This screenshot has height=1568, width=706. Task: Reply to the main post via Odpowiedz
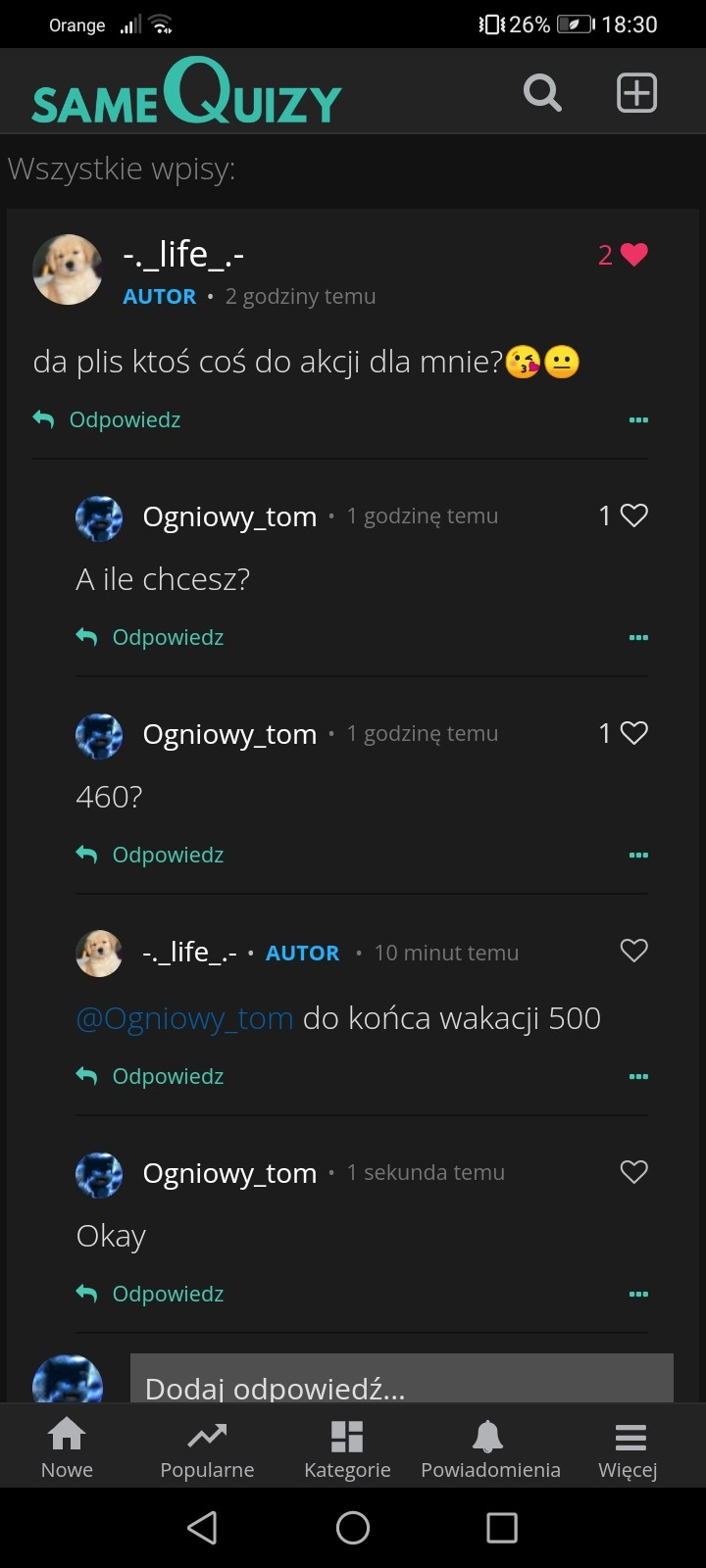point(108,420)
